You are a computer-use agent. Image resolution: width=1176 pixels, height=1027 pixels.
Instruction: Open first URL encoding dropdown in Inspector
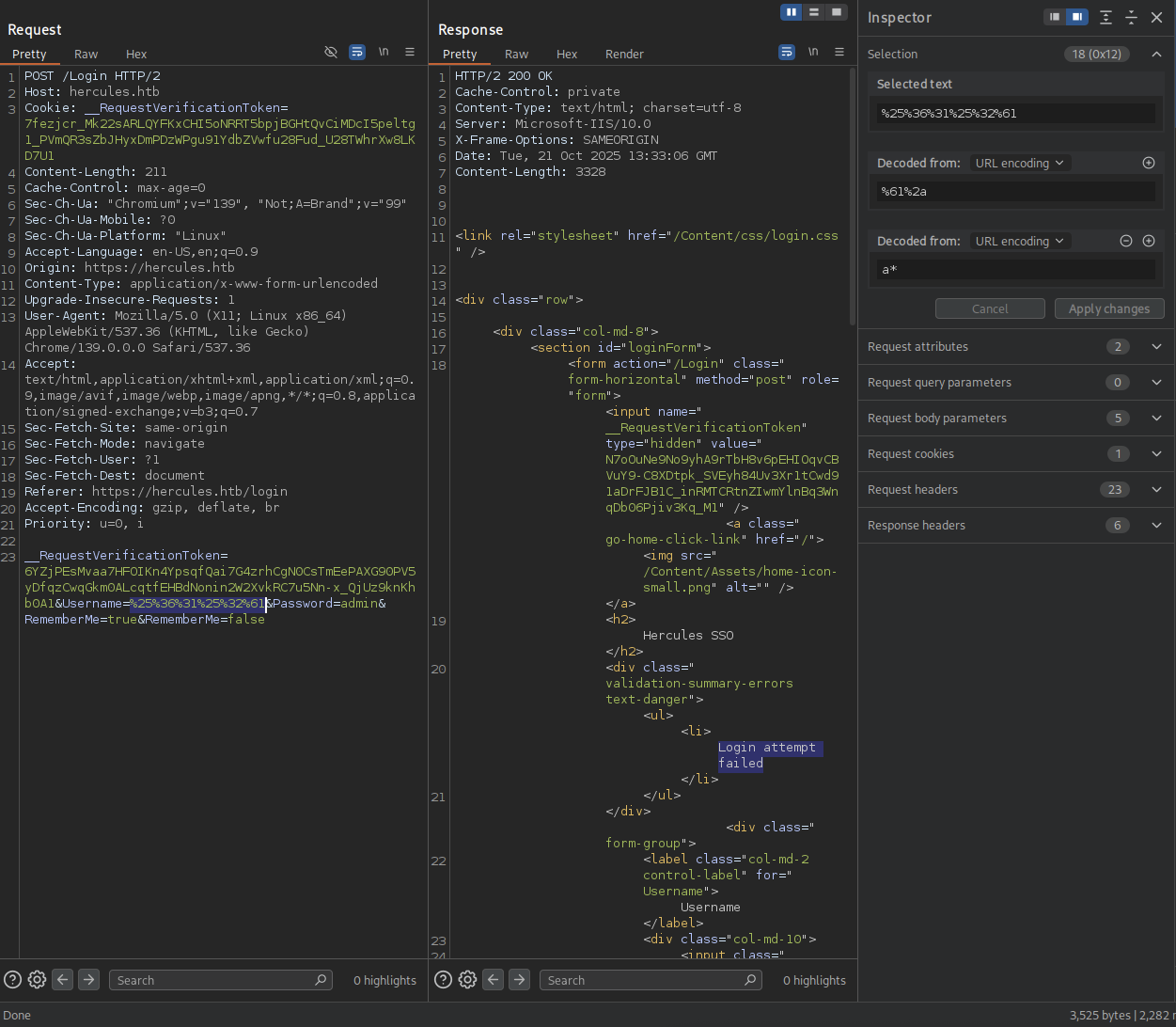[1019, 163]
